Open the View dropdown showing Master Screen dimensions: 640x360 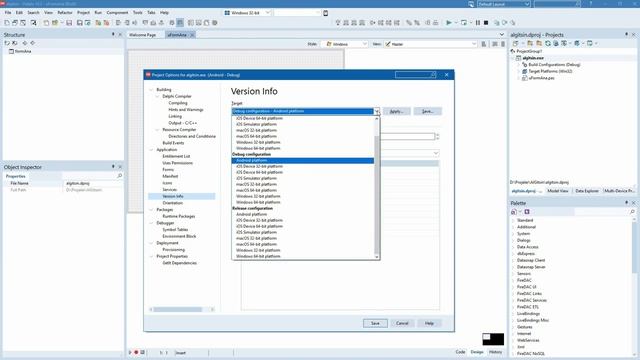click(x=430, y=44)
